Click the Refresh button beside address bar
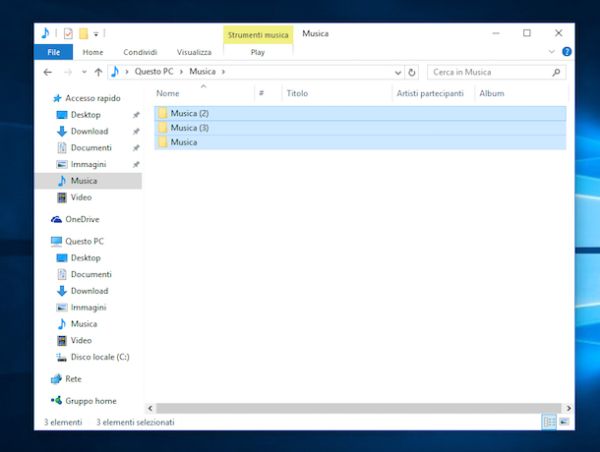This screenshot has width=600, height=452. (x=412, y=72)
